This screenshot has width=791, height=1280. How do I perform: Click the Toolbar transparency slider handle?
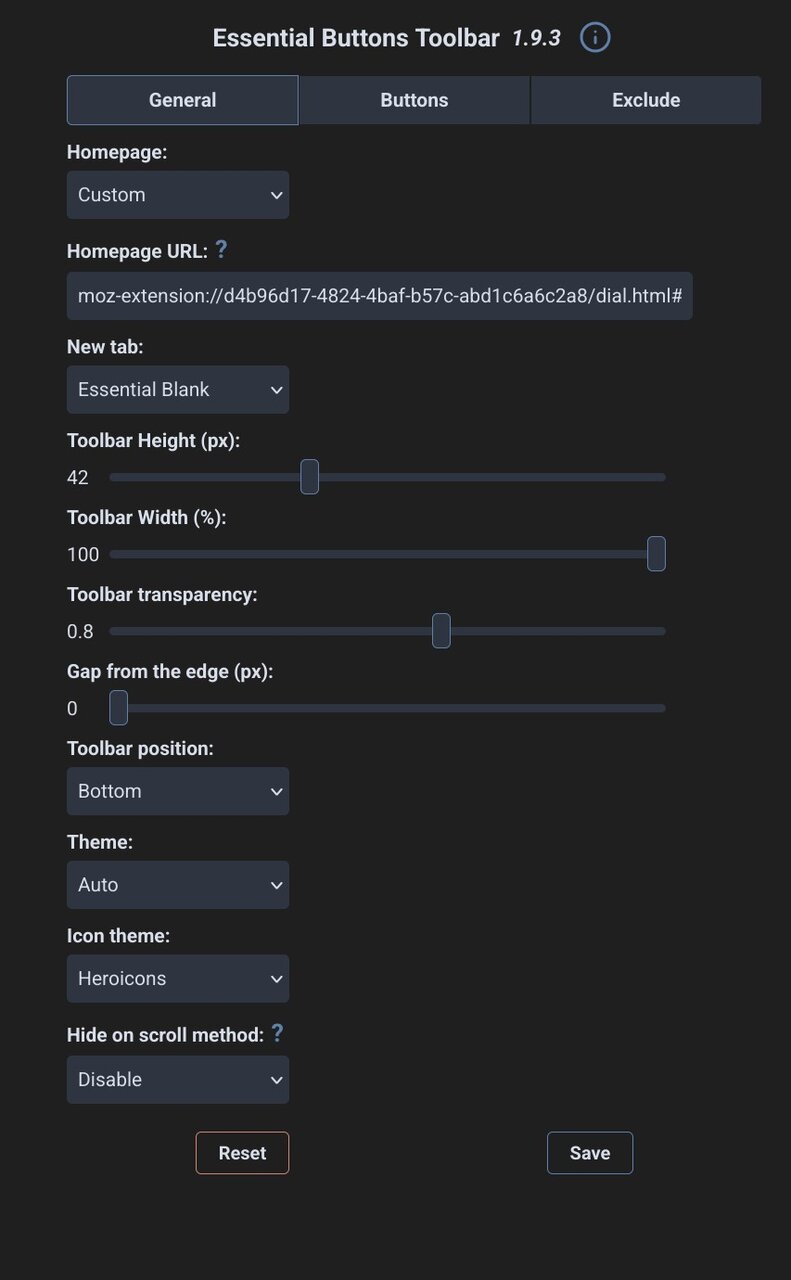(441, 631)
